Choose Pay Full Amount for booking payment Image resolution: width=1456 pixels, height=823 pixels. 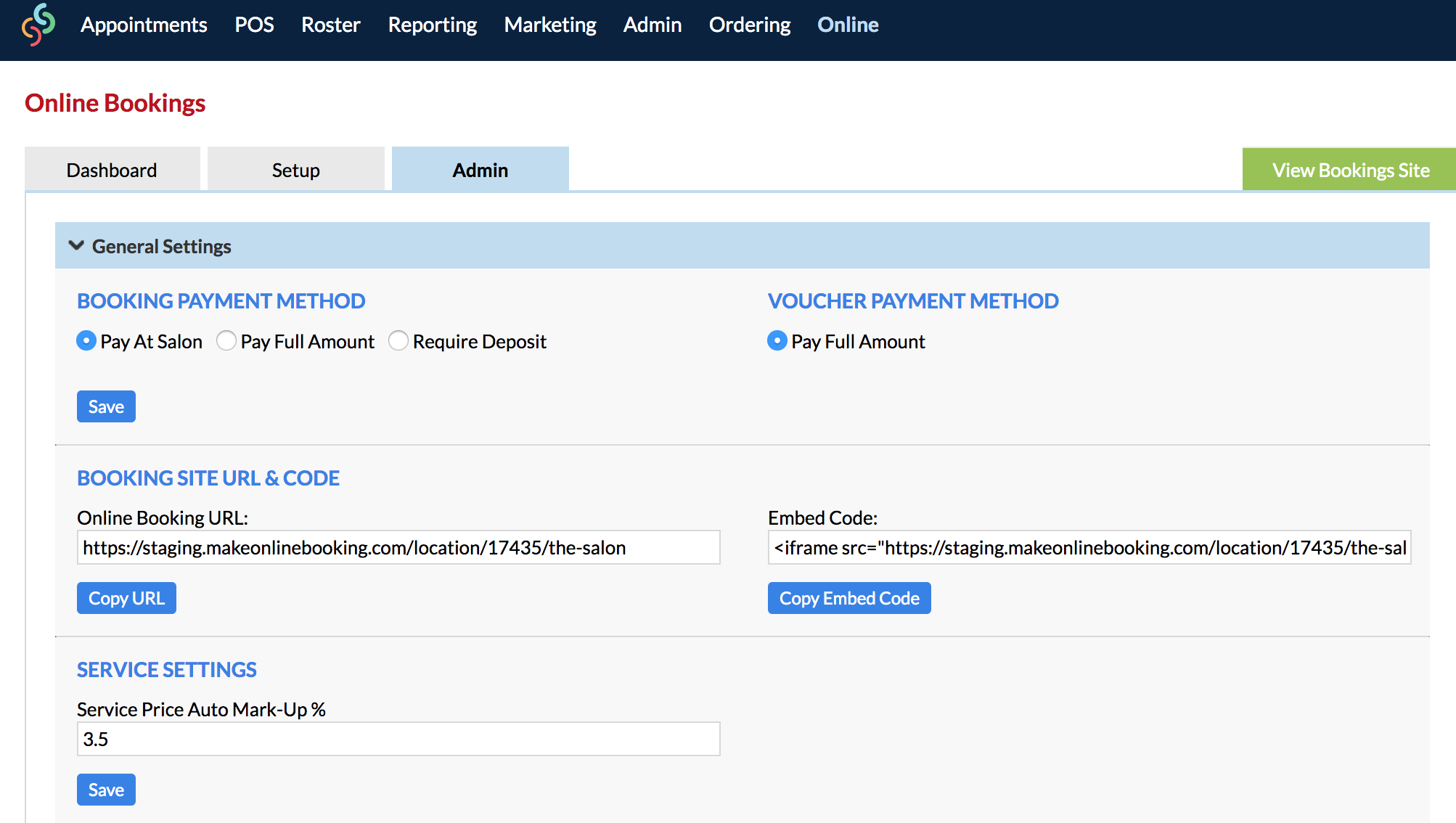[226, 340]
